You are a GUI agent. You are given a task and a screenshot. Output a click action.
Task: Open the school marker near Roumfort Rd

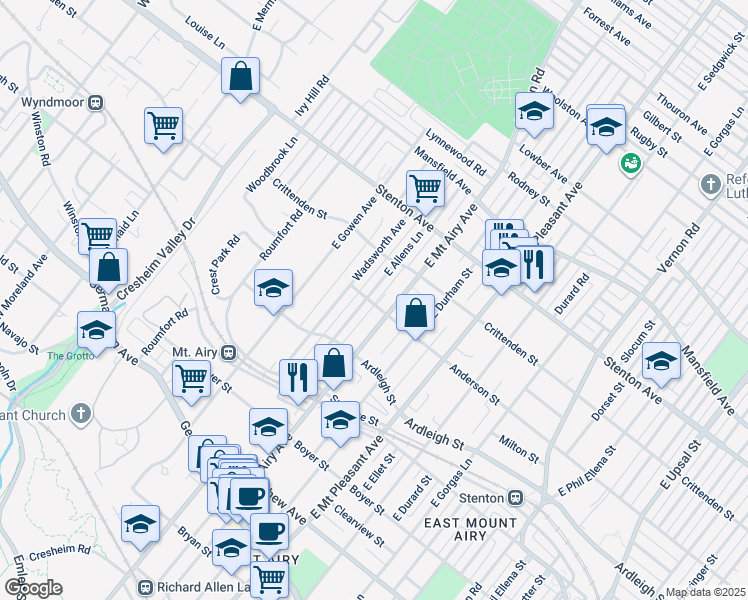pyautogui.click(x=273, y=288)
